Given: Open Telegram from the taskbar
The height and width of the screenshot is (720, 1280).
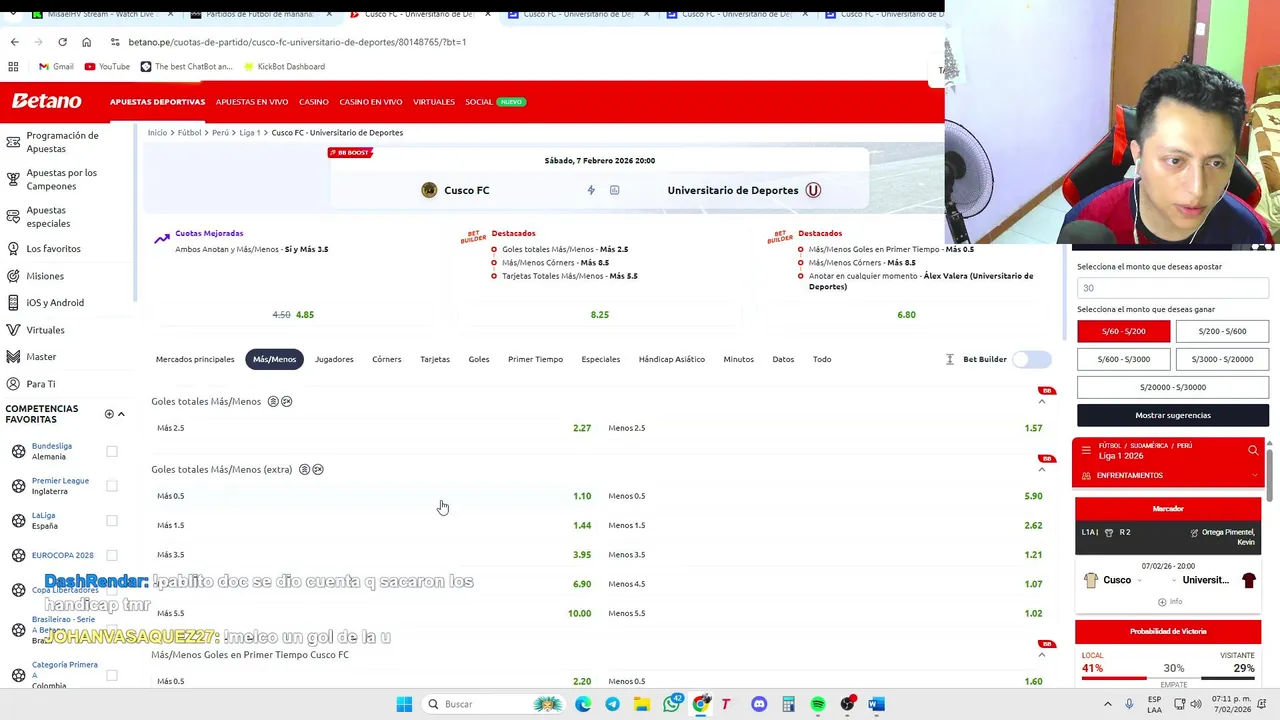Looking at the screenshot, I should 612,704.
